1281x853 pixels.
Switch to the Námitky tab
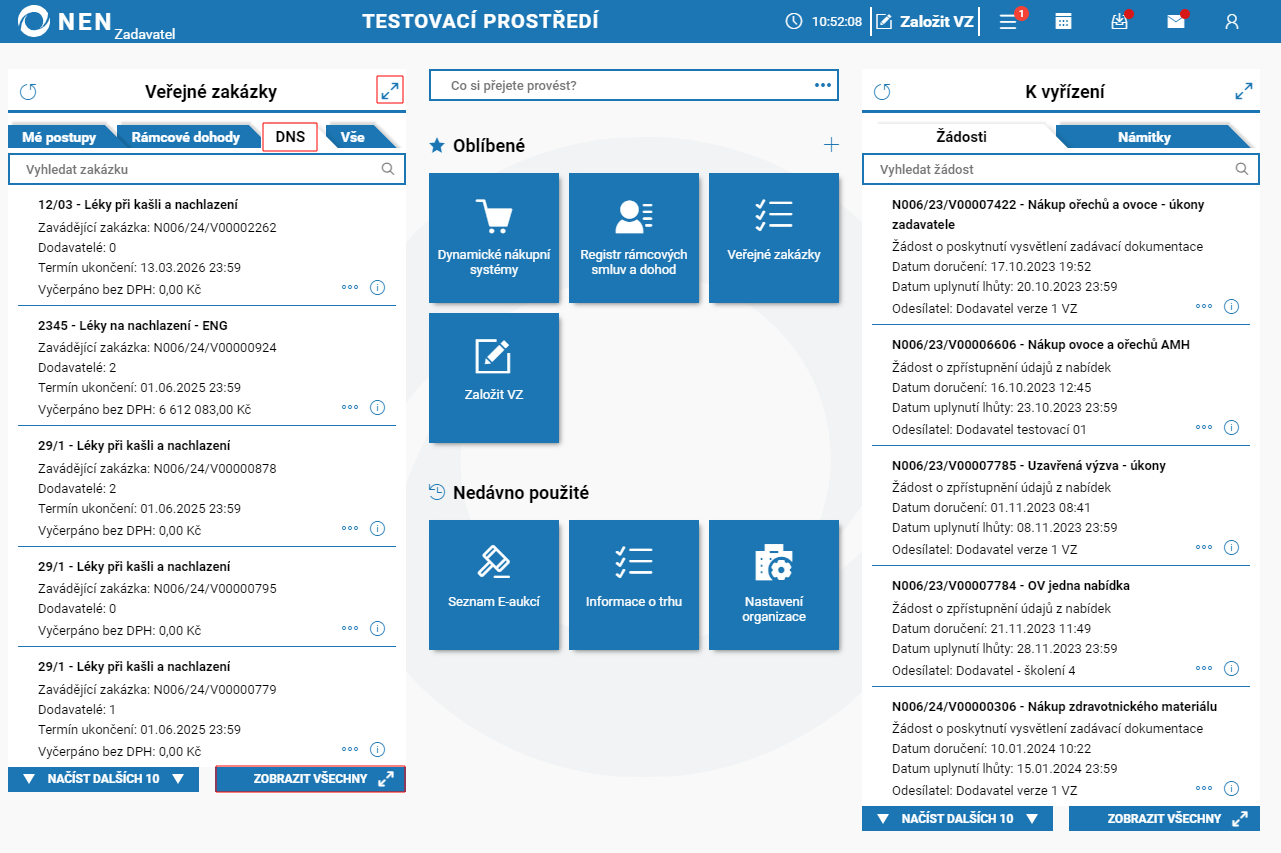pos(1144,137)
